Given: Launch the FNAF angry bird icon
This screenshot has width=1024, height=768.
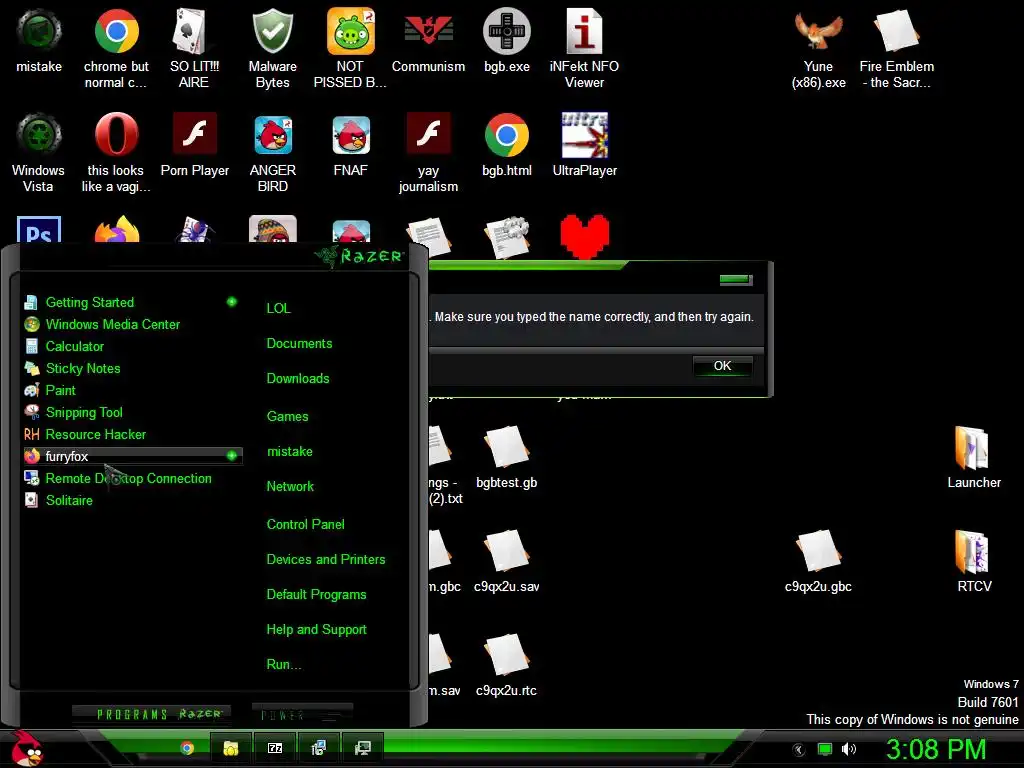Looking at the screenshot, I should point(351,135).
